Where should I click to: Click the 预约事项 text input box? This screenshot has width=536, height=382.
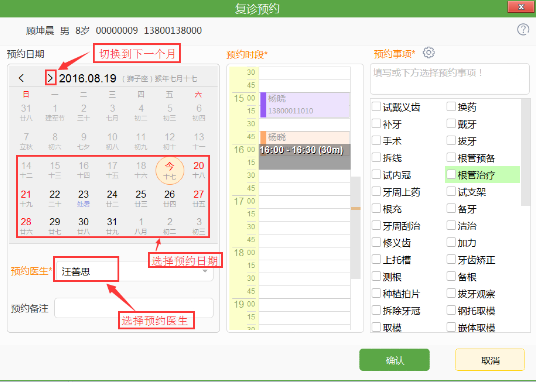[450, 79]
